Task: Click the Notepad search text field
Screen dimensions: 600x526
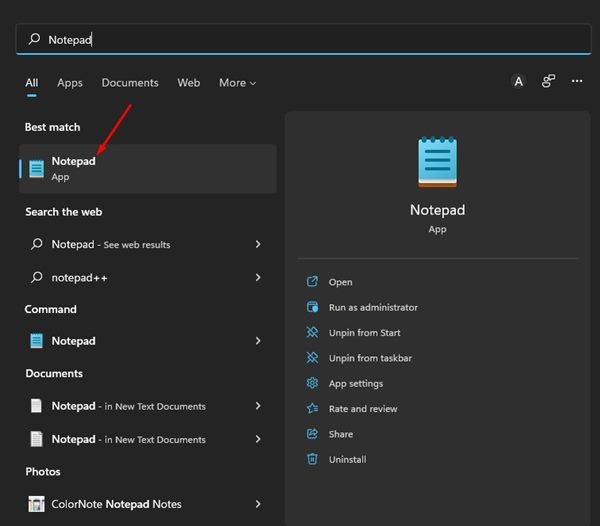Action: (303, 39)
